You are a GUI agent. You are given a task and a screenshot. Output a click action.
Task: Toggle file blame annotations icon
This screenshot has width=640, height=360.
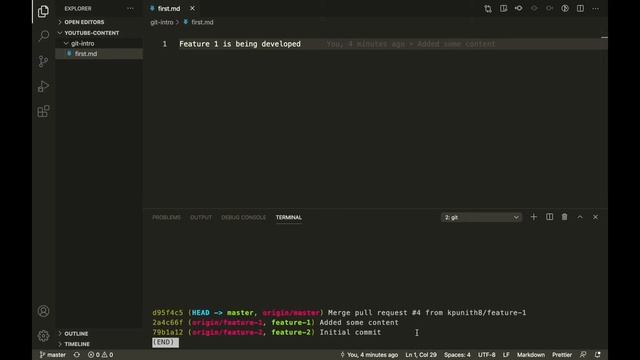(x=565, y=9)
